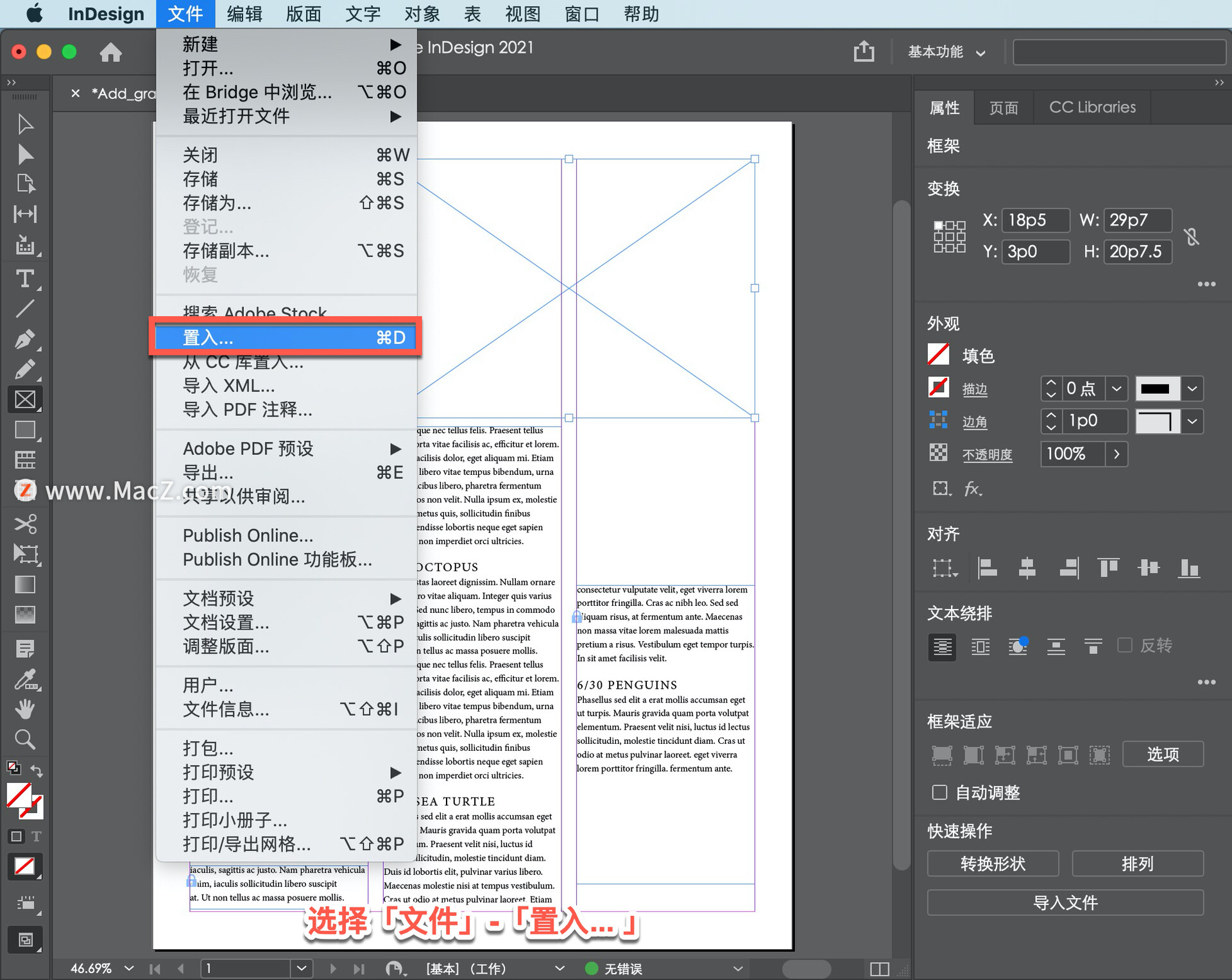Open the 基本功能 workspace dropdown
Image resolution: width=1232 pixels, height=980 pixels.
coord(946,52)
